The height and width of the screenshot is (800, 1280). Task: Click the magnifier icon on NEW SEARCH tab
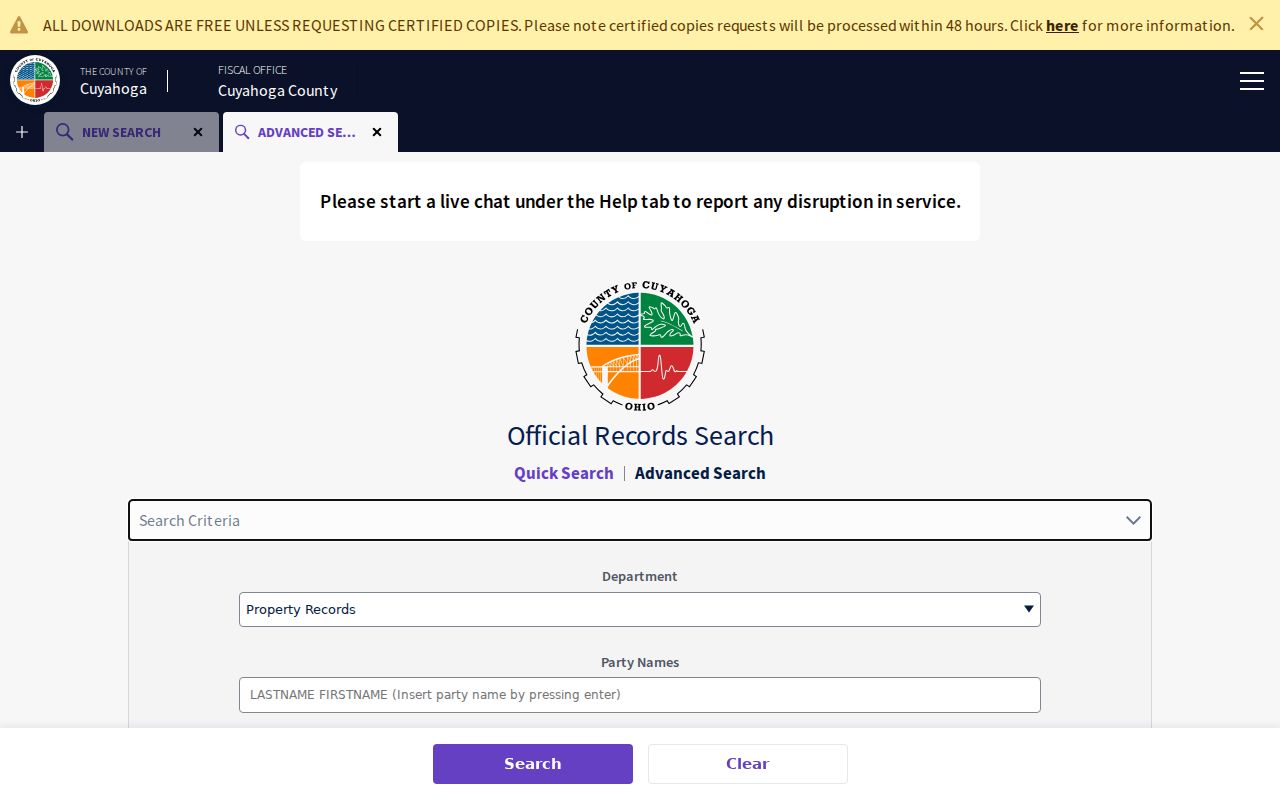pos(65,132)
